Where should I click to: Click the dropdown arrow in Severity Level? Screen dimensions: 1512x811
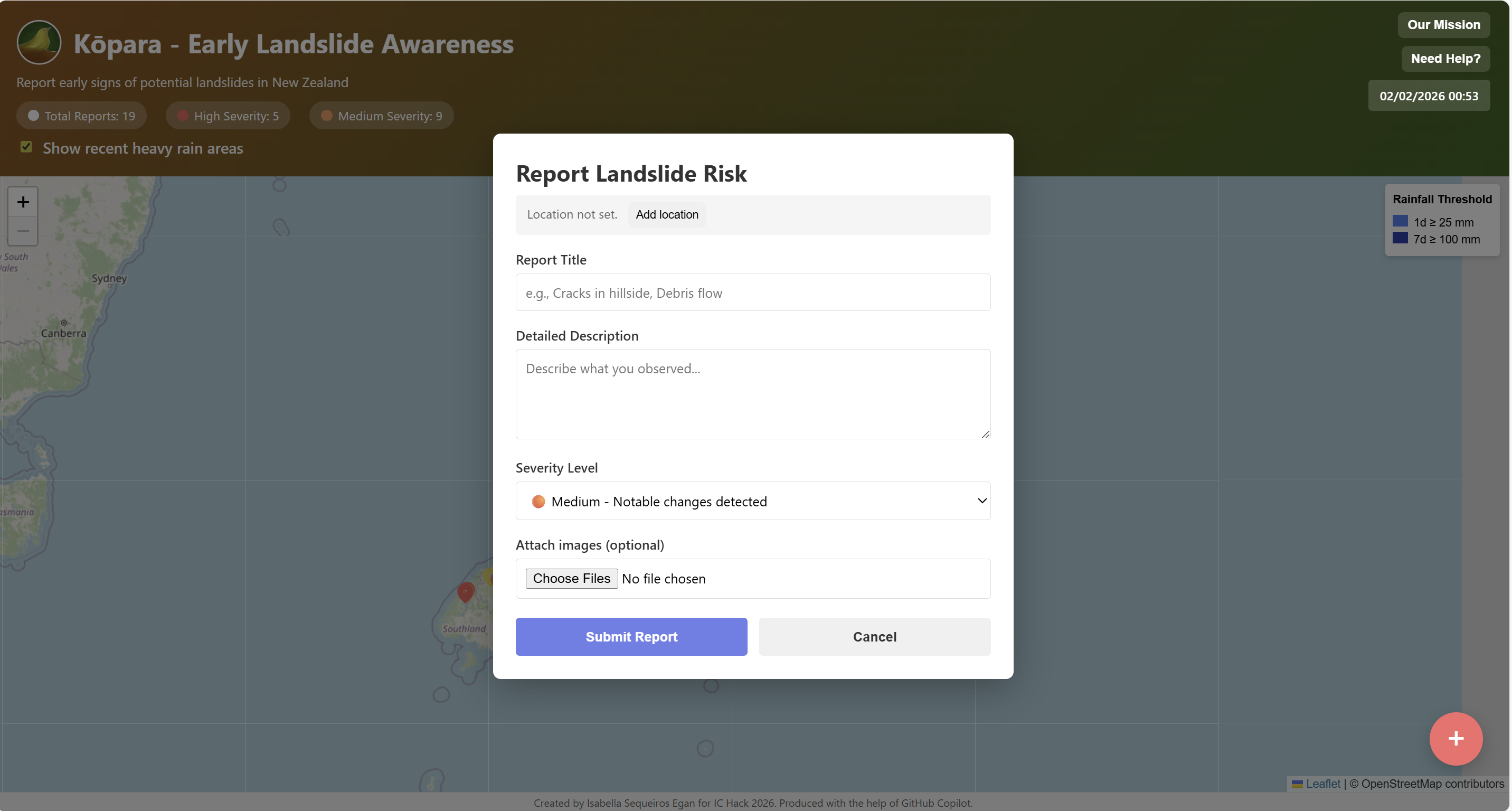(981, 501)
